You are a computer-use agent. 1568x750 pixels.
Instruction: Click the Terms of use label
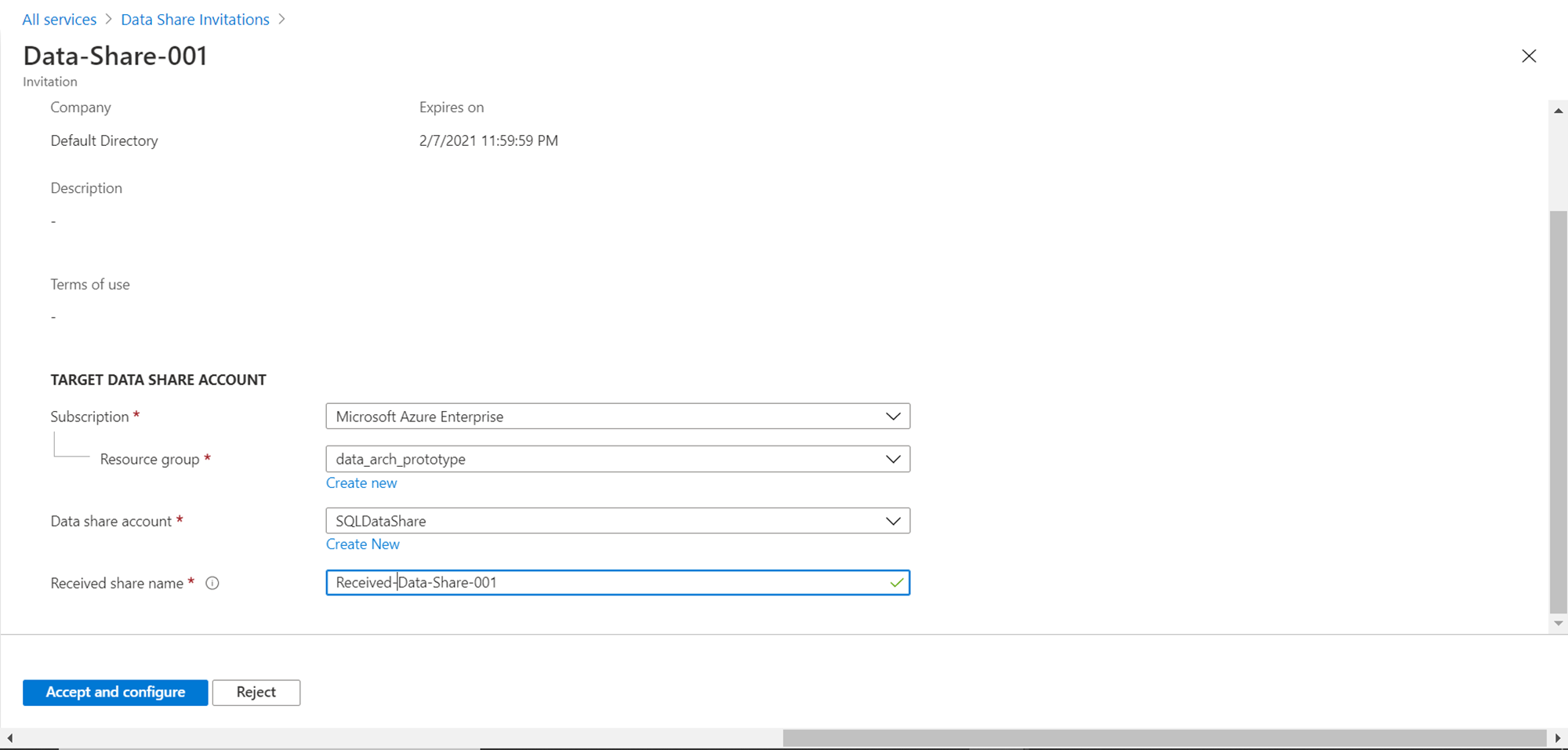click(90, 285)
